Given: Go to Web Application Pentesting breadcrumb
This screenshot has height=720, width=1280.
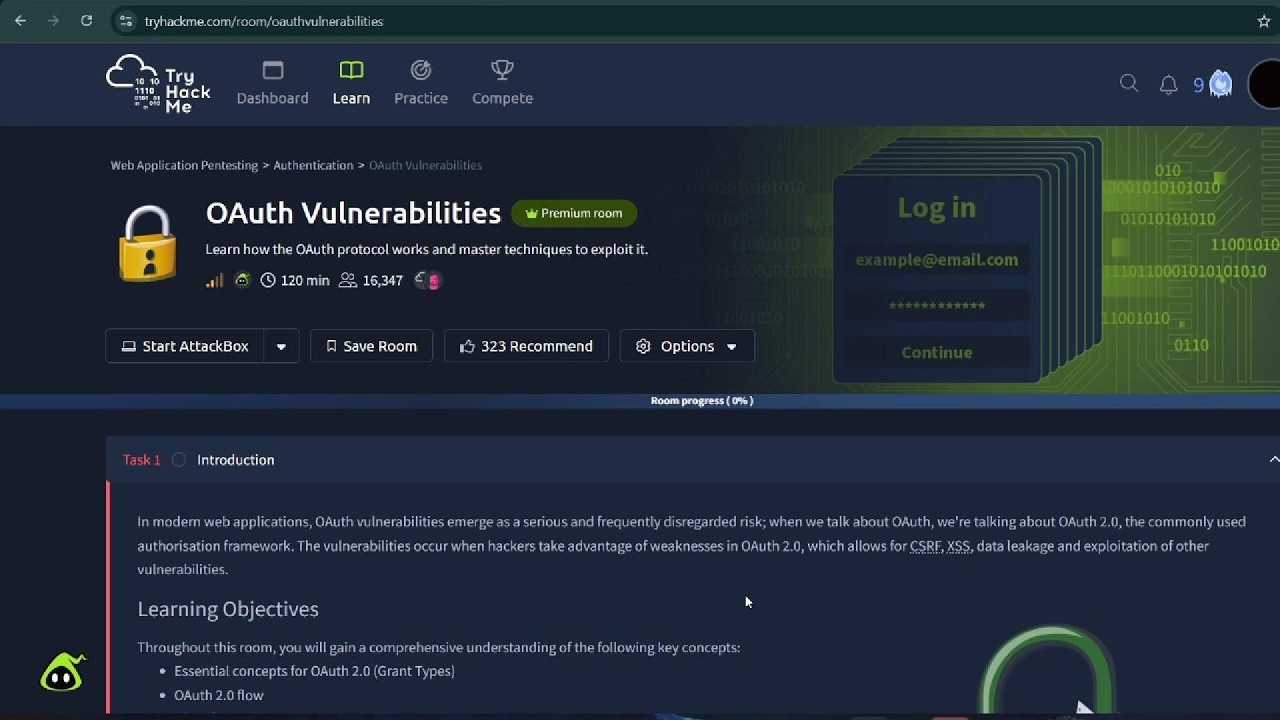Looking at the screenshot, I should point(184,165).
